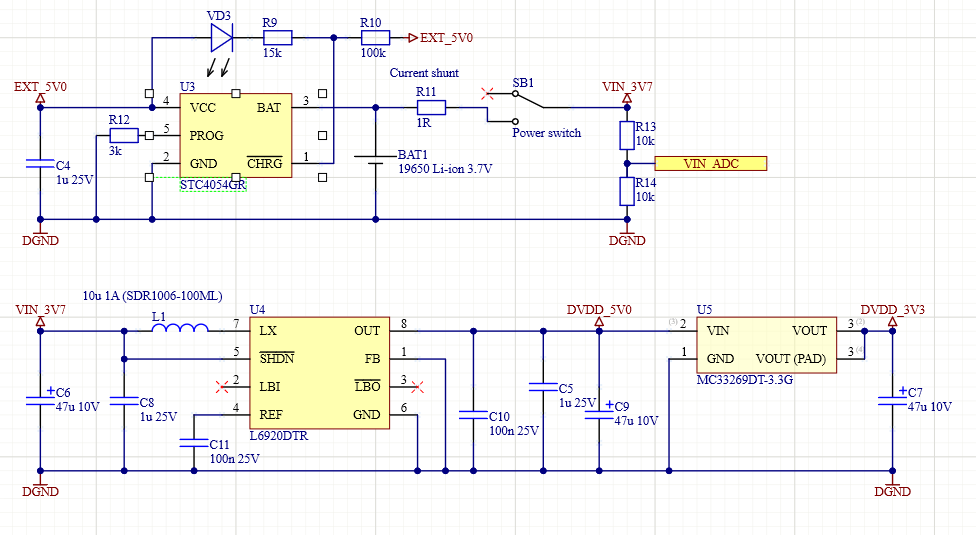Image resolution: width=976 pixels, height=535 pixels.
Task: Click the DGND ground symbol below C7
Action: pos(892,486)
